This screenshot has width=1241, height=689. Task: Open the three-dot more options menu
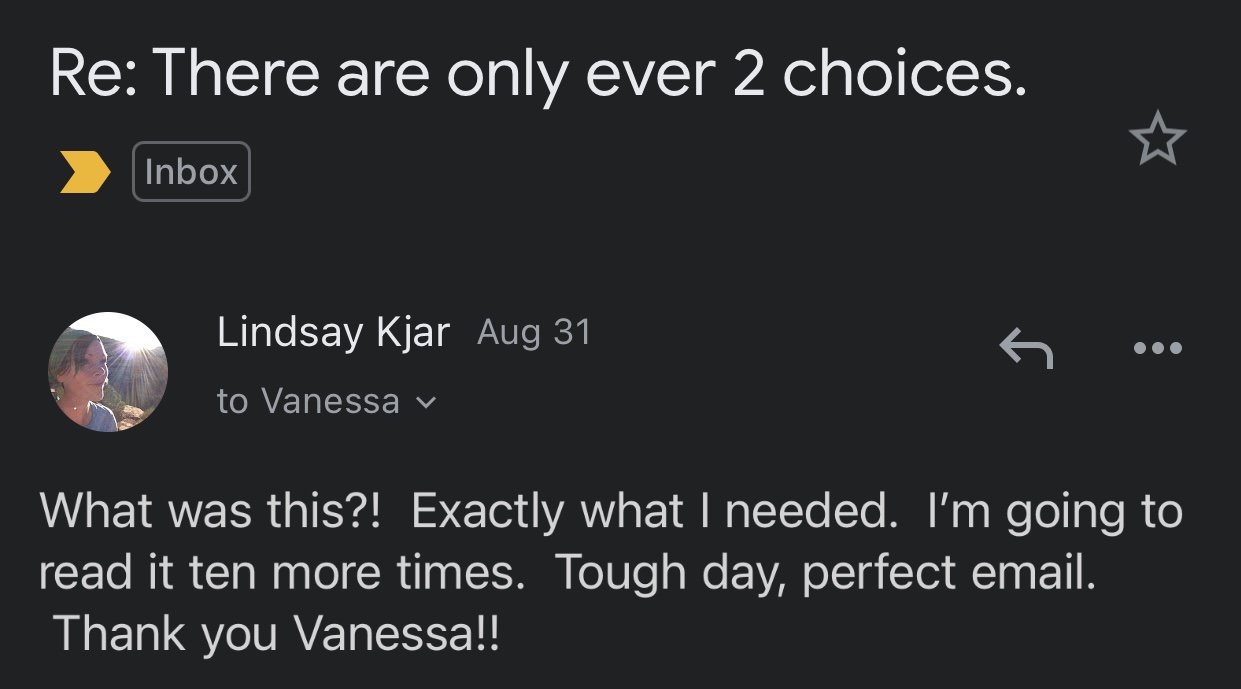(1158, 349)
